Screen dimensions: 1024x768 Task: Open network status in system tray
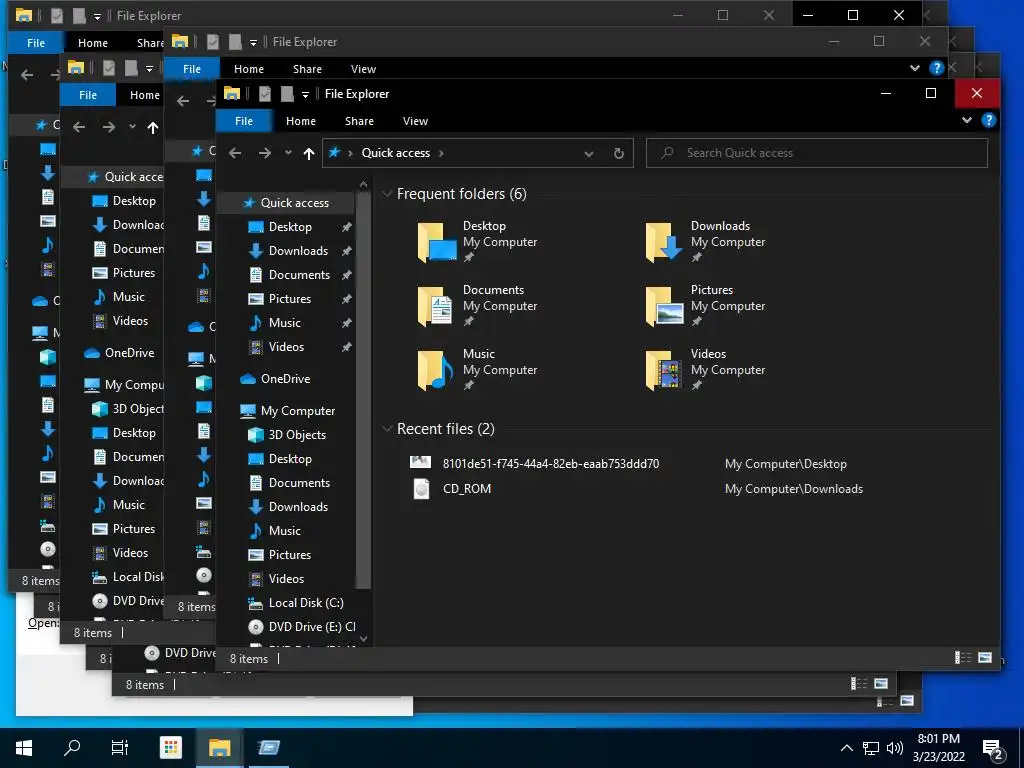coord(871,748)
